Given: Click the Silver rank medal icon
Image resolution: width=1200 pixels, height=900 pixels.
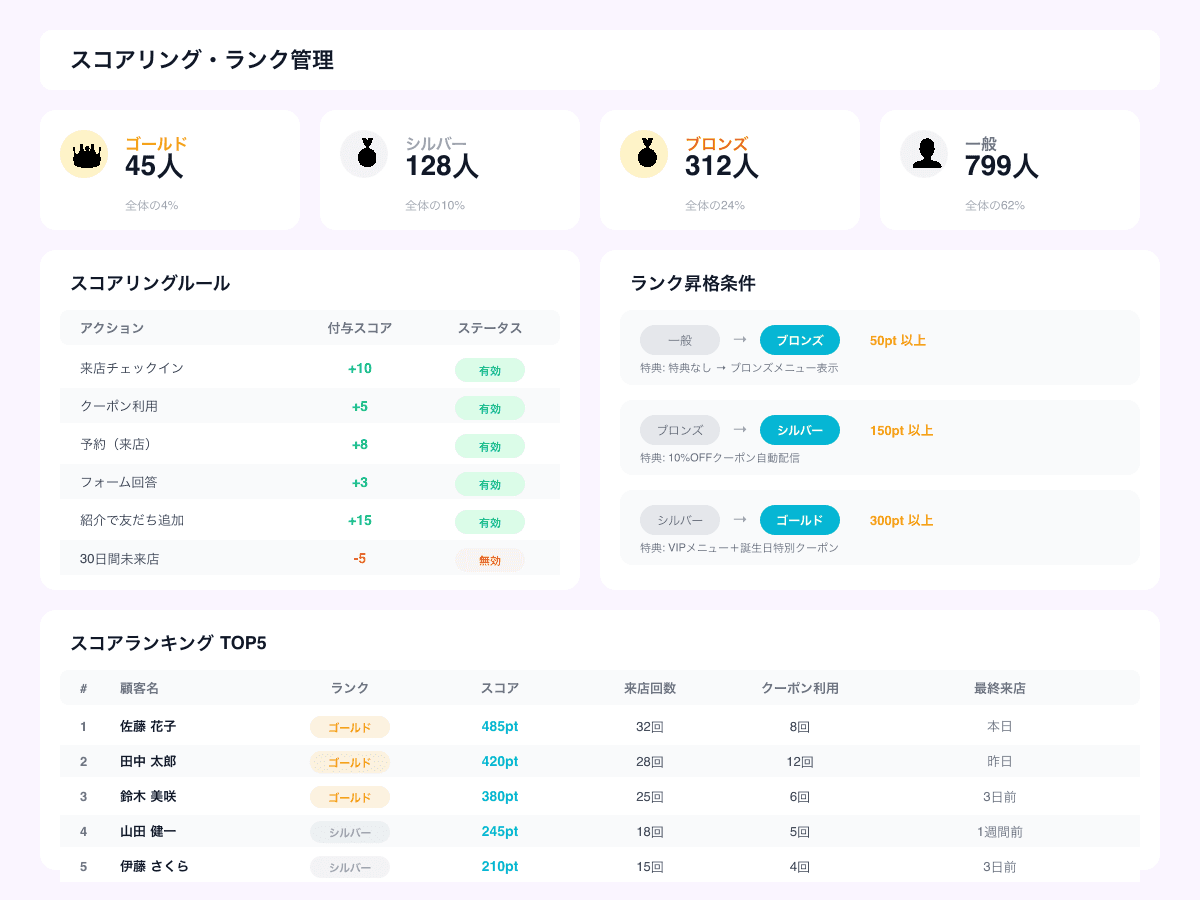Looking at the screenshot, I should tap(364, 155).
